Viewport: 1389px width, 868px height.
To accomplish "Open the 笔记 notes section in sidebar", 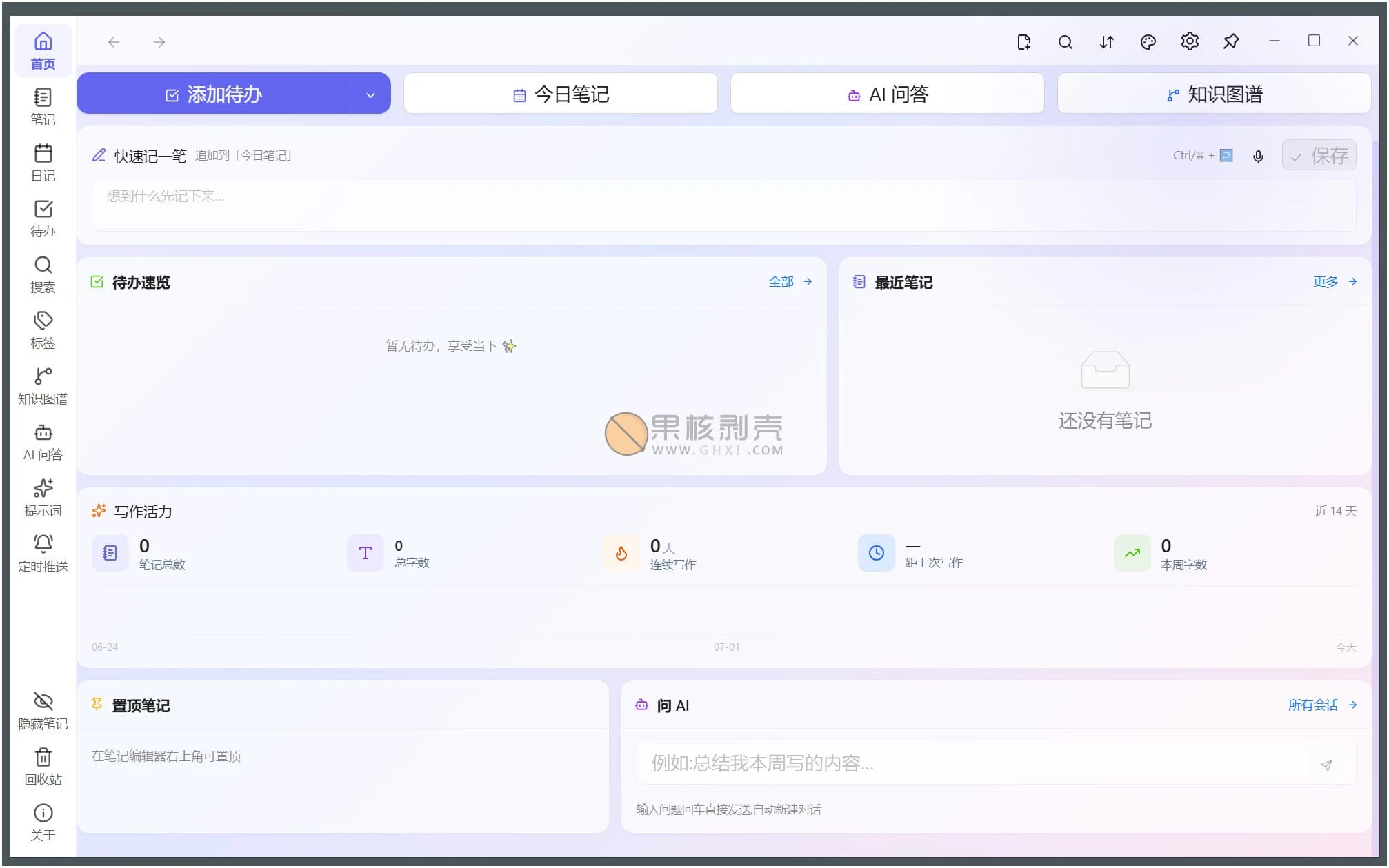I will click(43, 107).
